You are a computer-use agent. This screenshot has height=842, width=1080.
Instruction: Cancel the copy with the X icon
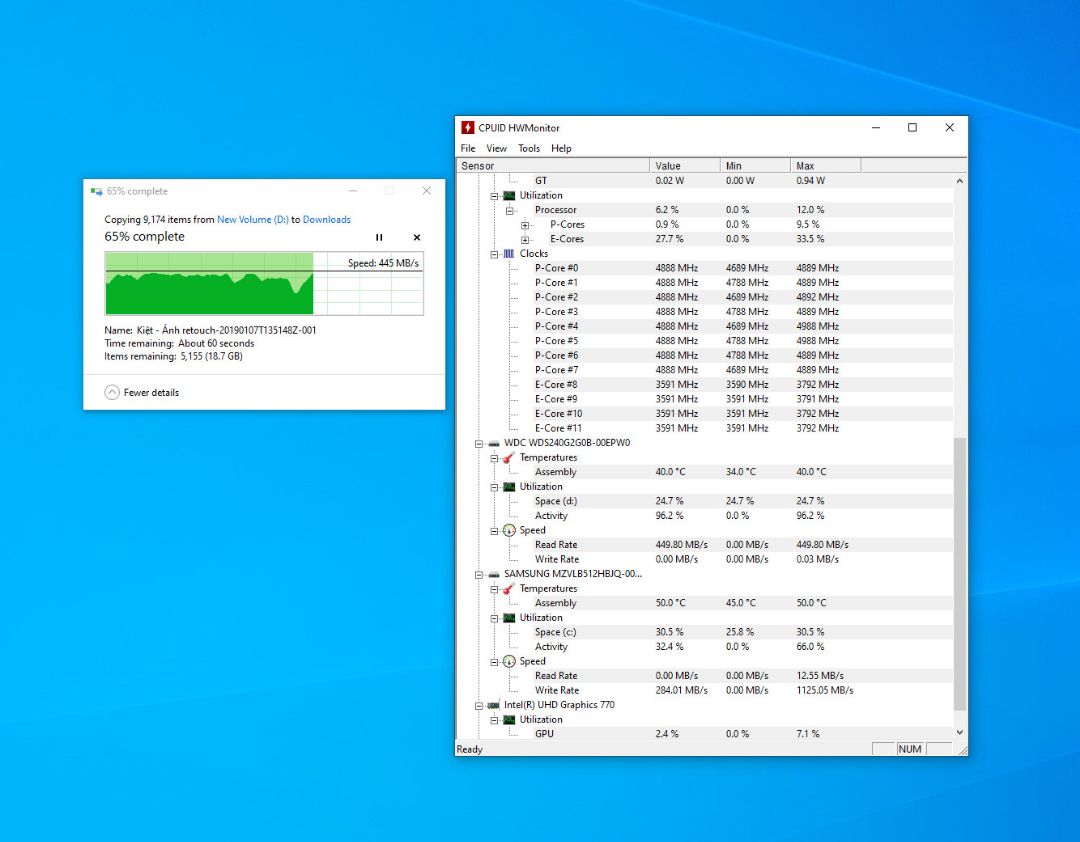[417, 238]
